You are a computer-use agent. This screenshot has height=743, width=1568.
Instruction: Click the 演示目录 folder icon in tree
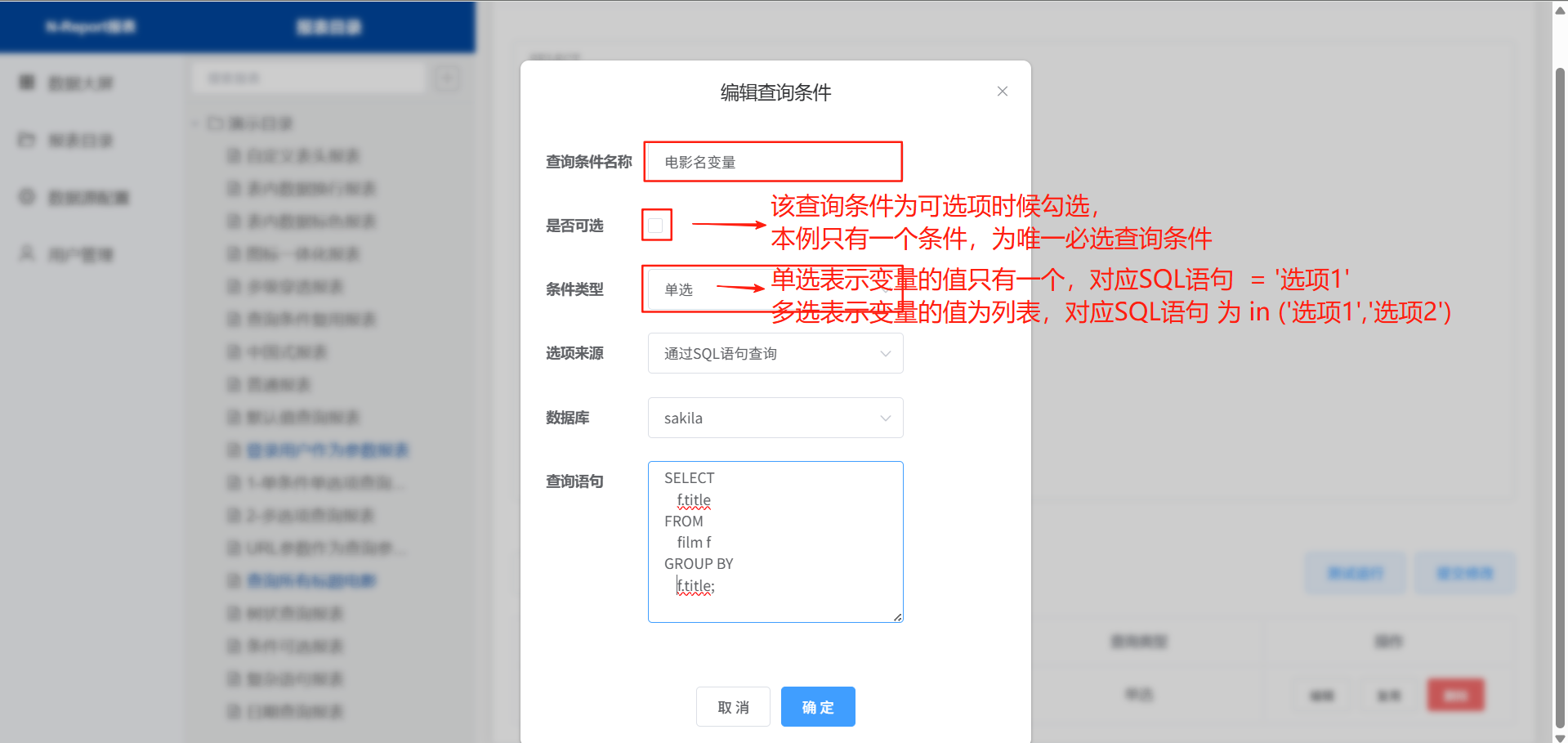click(216, 123)
